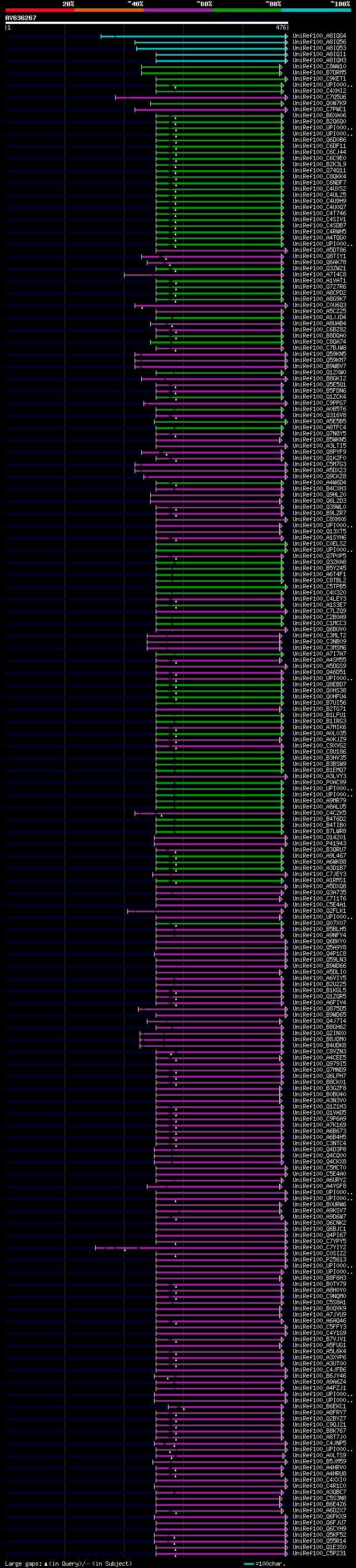This screenshot has height=1568, width=356.
Task: Click the green ~80% identity legend segment
Action: coord(247,11)
